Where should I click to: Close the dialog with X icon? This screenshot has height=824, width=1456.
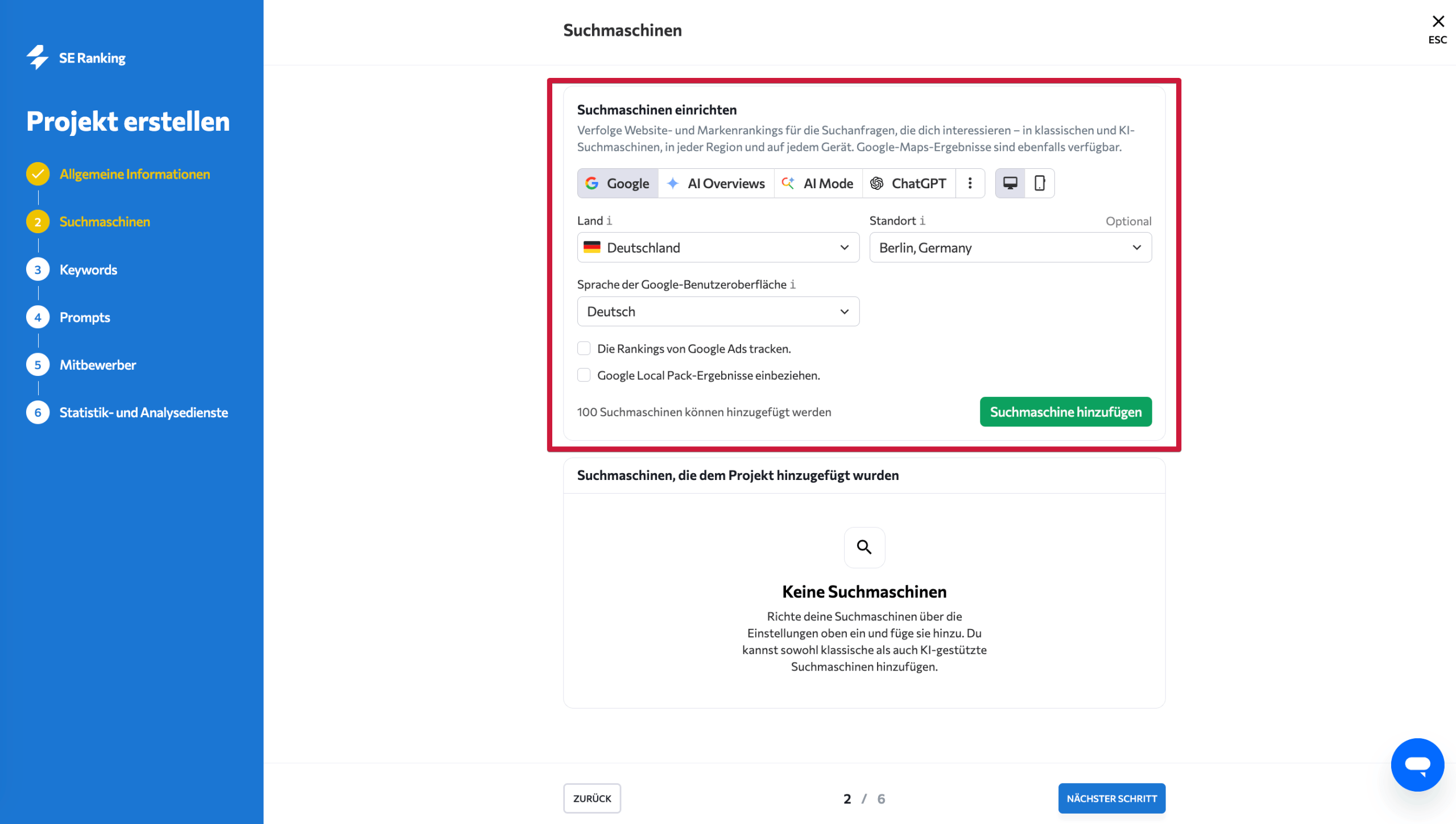tap(1438, 22)
